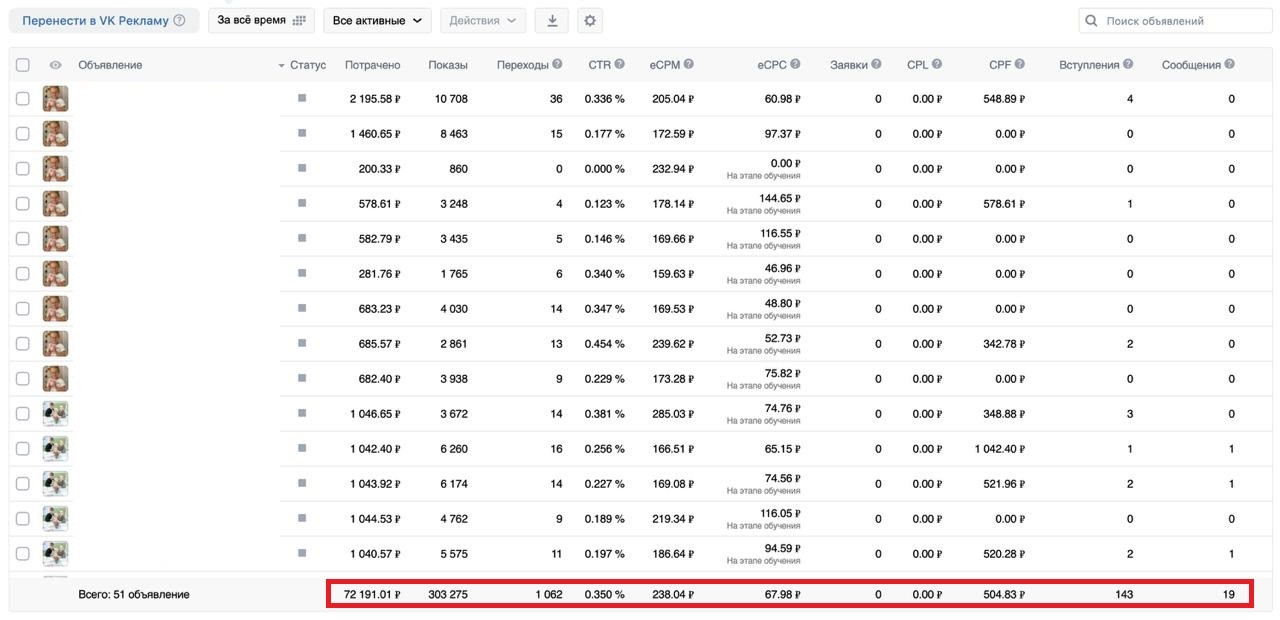Click help icon next to eCPM column
Viewport: 1280px width, 620px height.
(x=689, y=64)
